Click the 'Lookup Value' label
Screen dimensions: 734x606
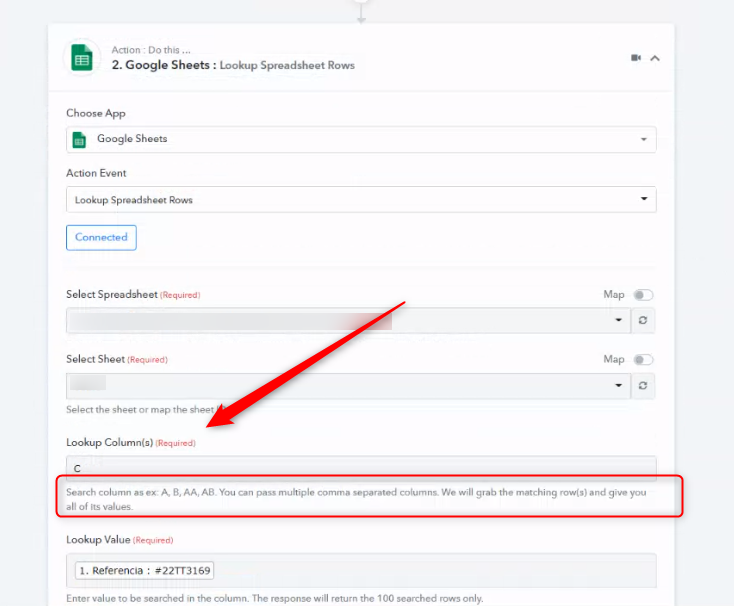coord(98,540)
